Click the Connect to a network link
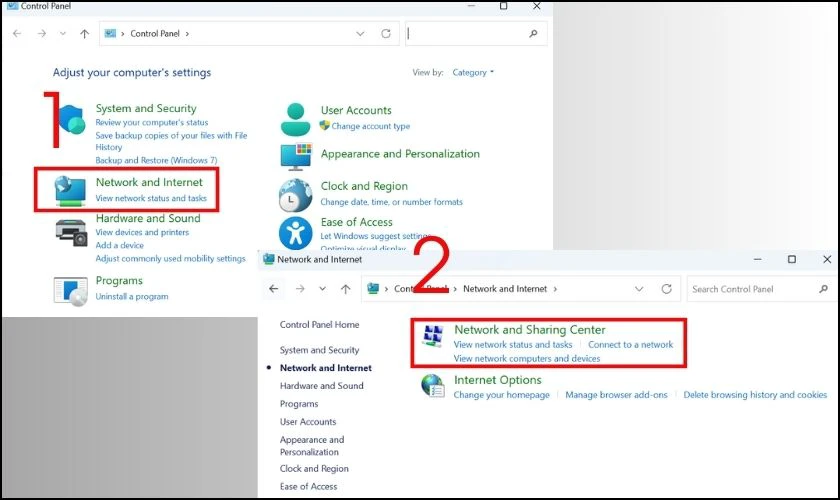Viewport: 840px width, 500px height. click(630, 345)
